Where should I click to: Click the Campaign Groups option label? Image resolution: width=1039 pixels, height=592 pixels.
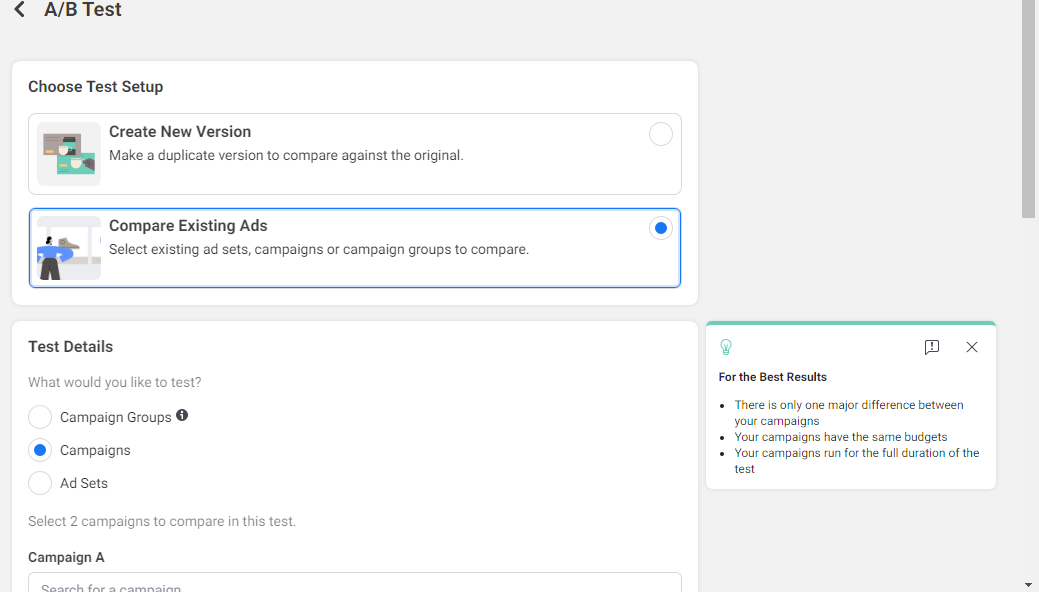click(x=116, y=417)
